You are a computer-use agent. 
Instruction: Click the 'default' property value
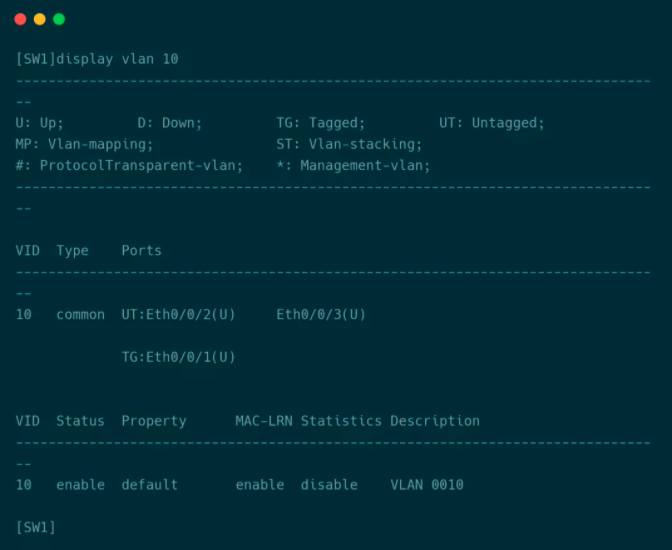[x=150, y=485]
